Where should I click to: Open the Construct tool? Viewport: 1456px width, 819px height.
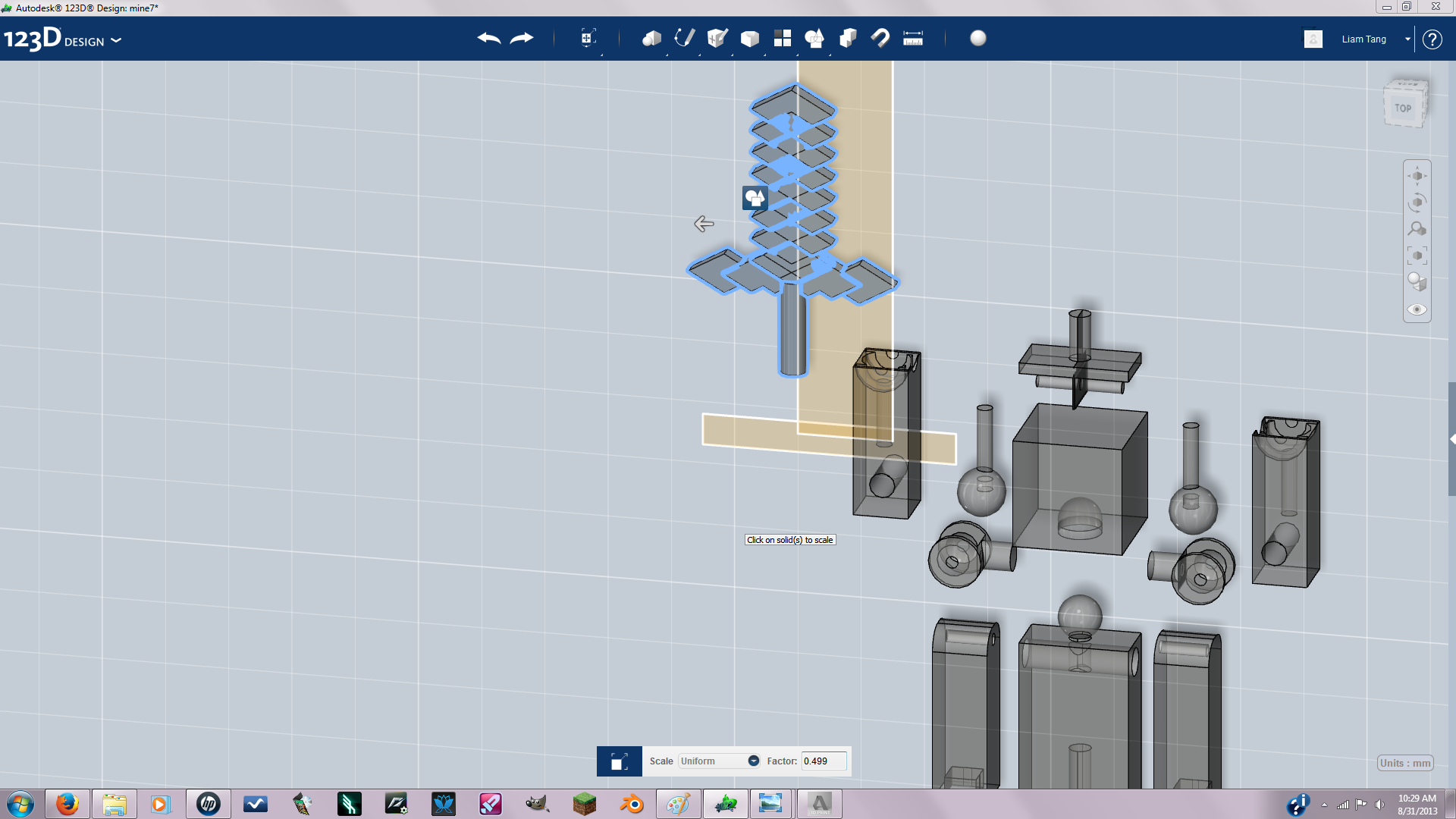pos(717,38)
